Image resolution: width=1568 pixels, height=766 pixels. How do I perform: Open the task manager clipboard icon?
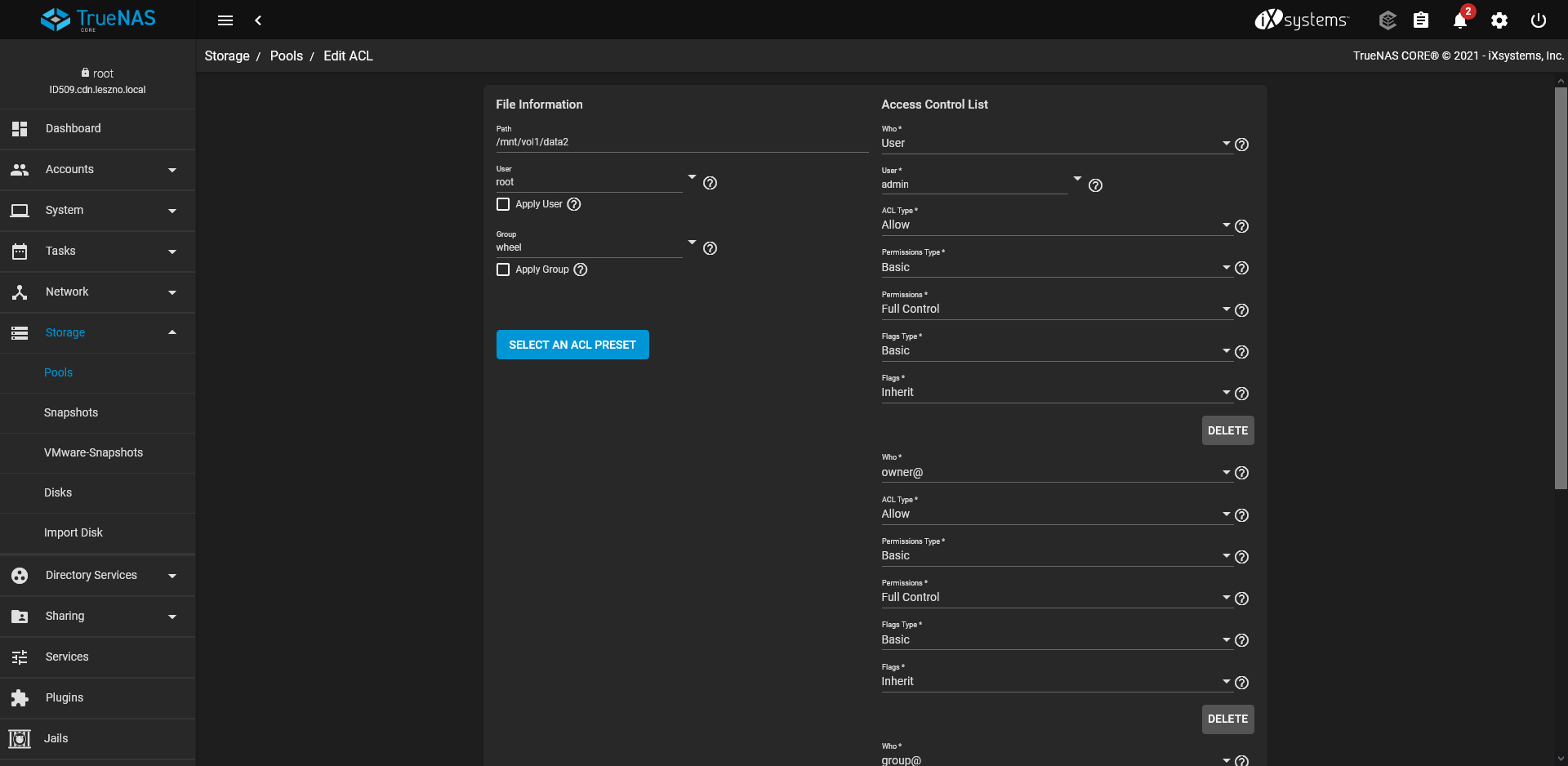point(1421,20)
